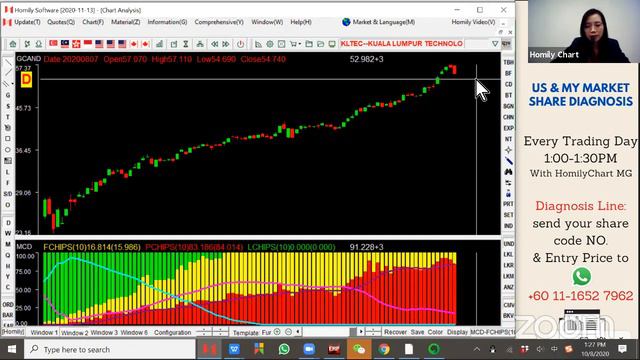Toggle the BAR chart style button
This screenshot has width=640, height=360.
pyautogui.click(x=8, y=315)
